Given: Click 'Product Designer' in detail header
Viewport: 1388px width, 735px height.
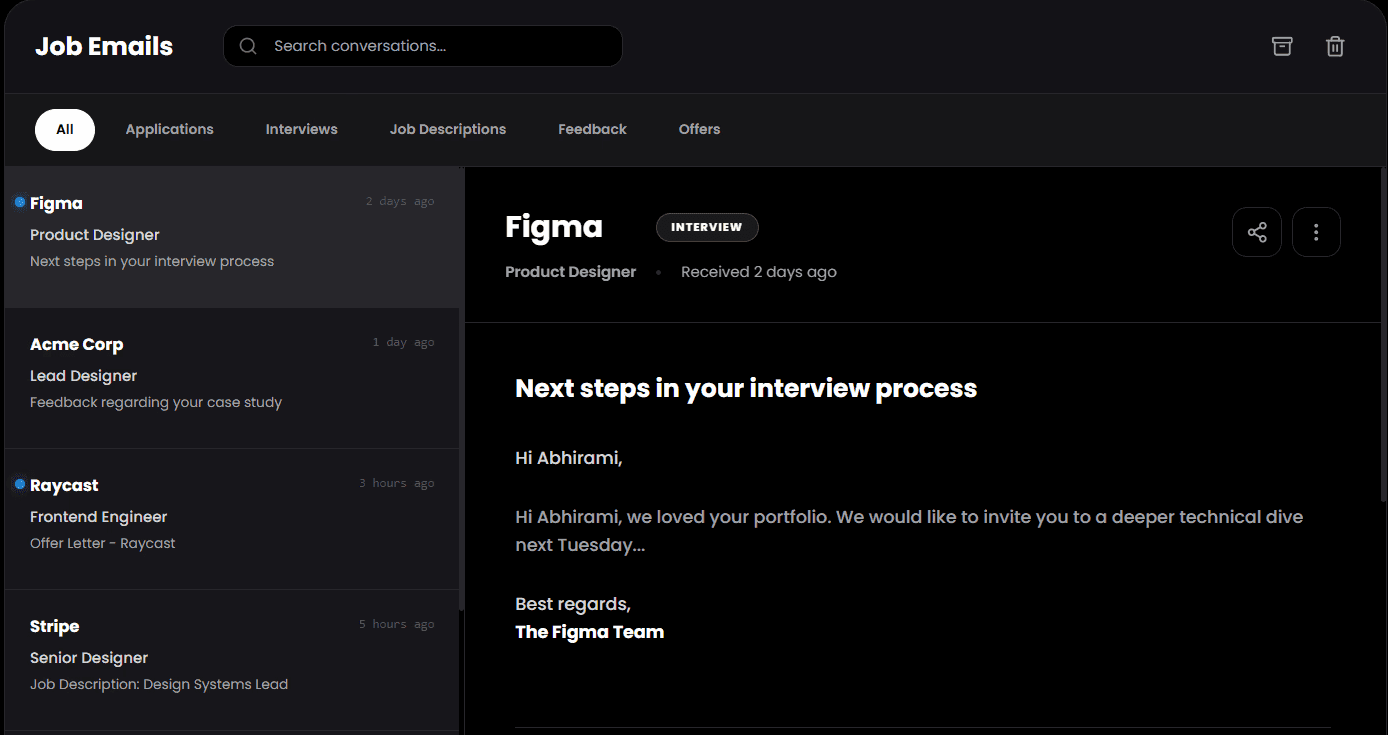Looking at the screenshot, I should click(570, 272).
